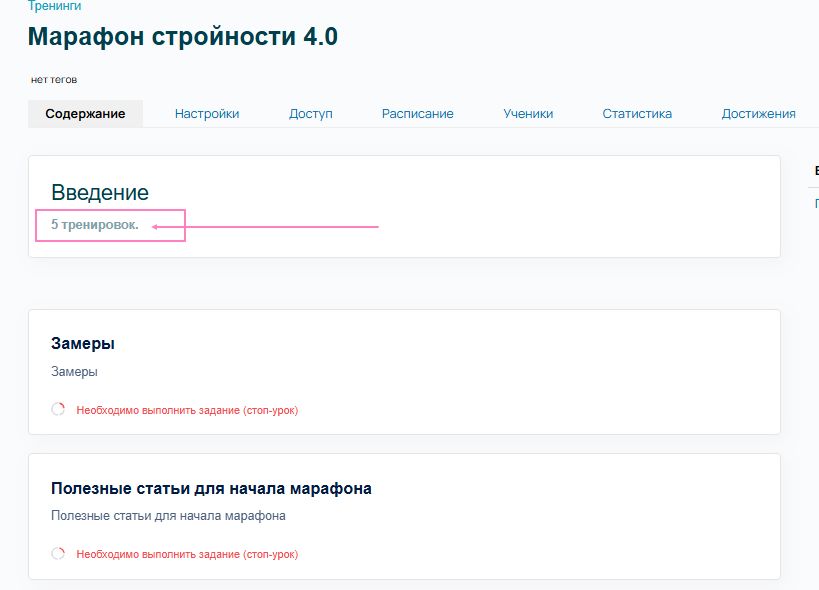Screen dimensions: 819x590
Task: Open Полезные статьи для начала марафона lesson title
Action: click(211, 488)
